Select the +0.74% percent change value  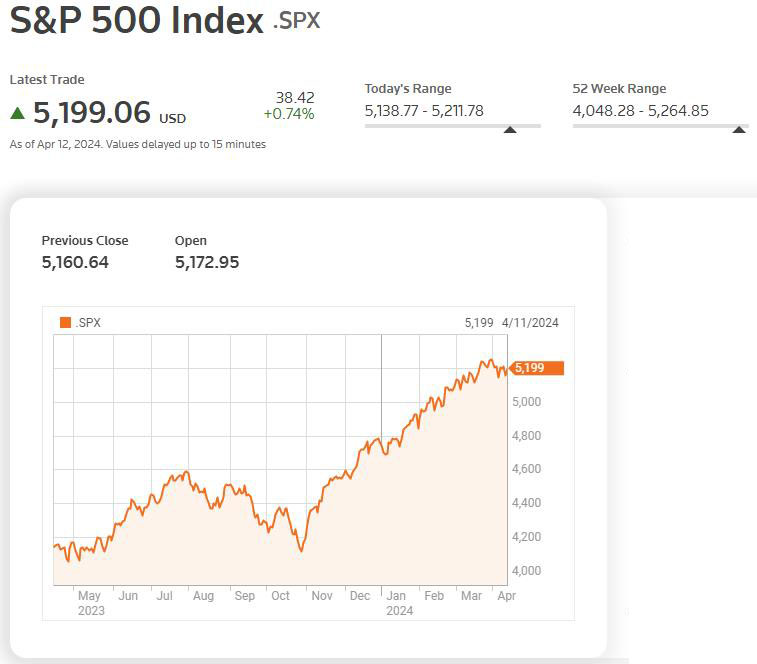tap(289, 114)
